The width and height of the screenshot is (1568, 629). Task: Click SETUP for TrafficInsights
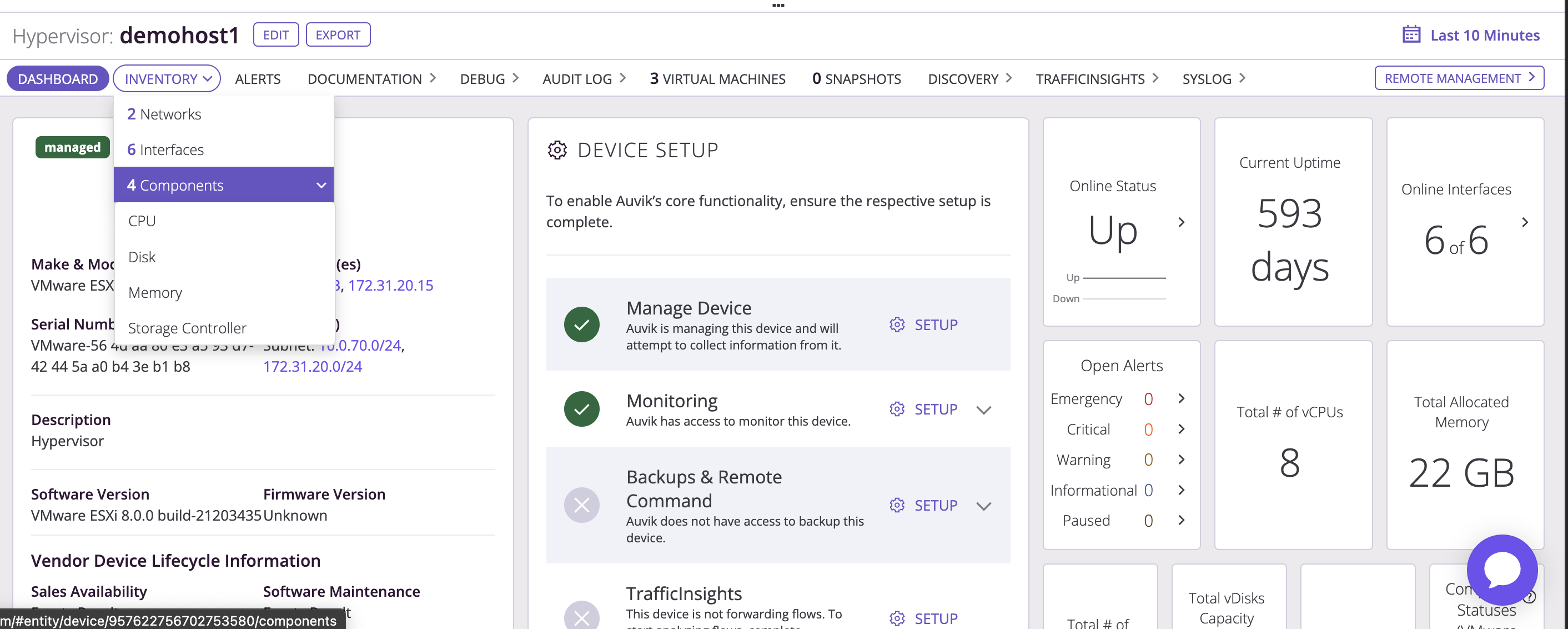[x=936, y=618]
